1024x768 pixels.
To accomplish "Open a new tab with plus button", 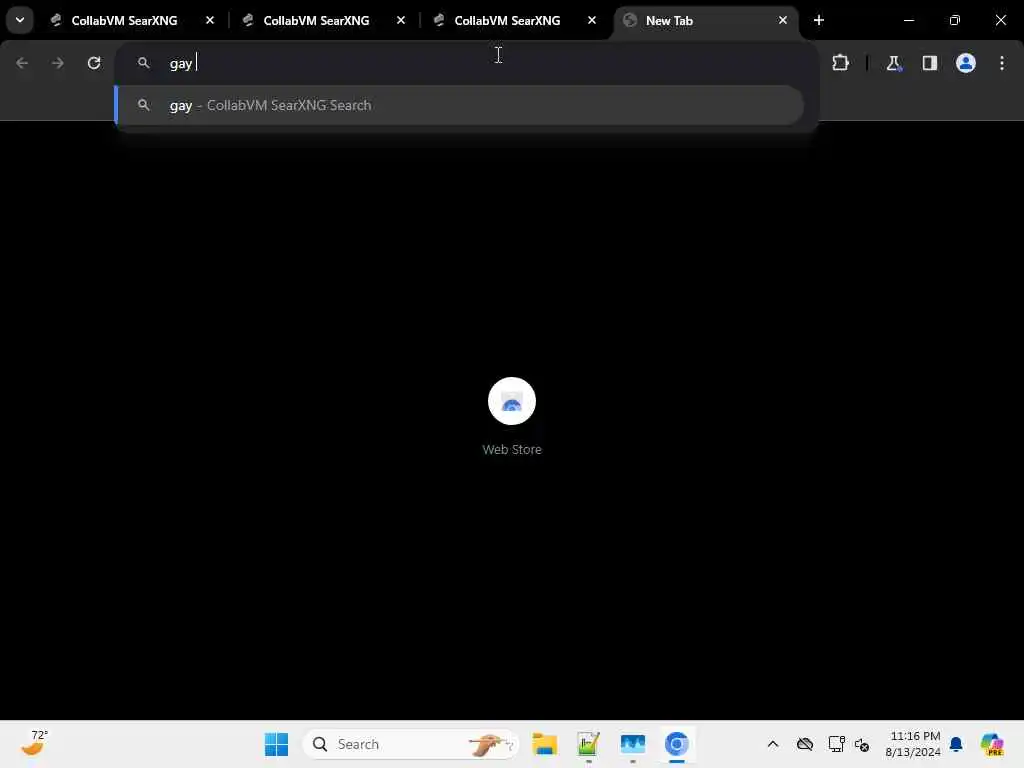I will click(819, 20).
